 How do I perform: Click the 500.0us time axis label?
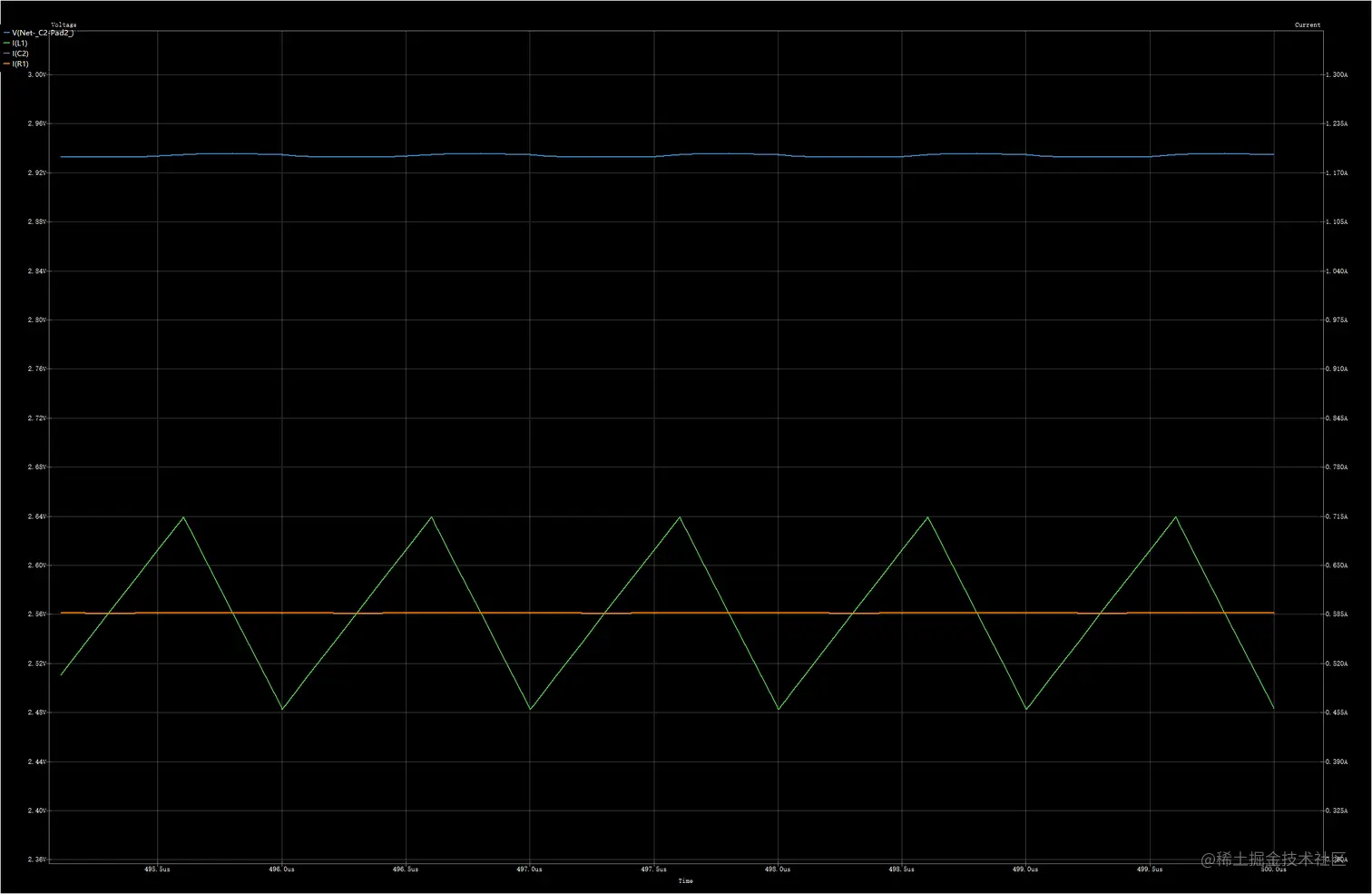click(1273, 869)
